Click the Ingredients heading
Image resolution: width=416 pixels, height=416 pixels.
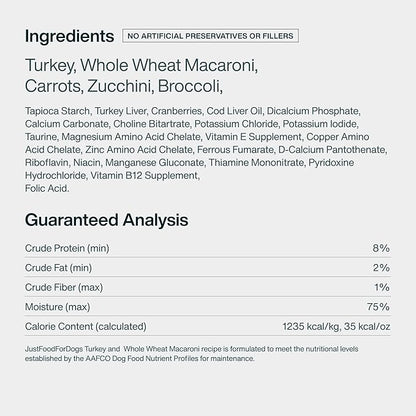[x=69, y=36]
